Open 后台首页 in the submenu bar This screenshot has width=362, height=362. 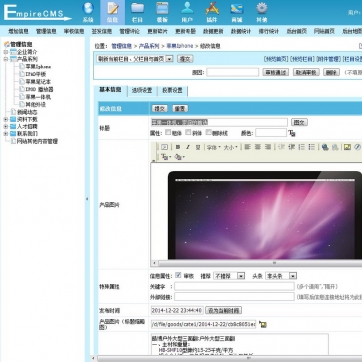pyautogui.click(x=296, y=31)
